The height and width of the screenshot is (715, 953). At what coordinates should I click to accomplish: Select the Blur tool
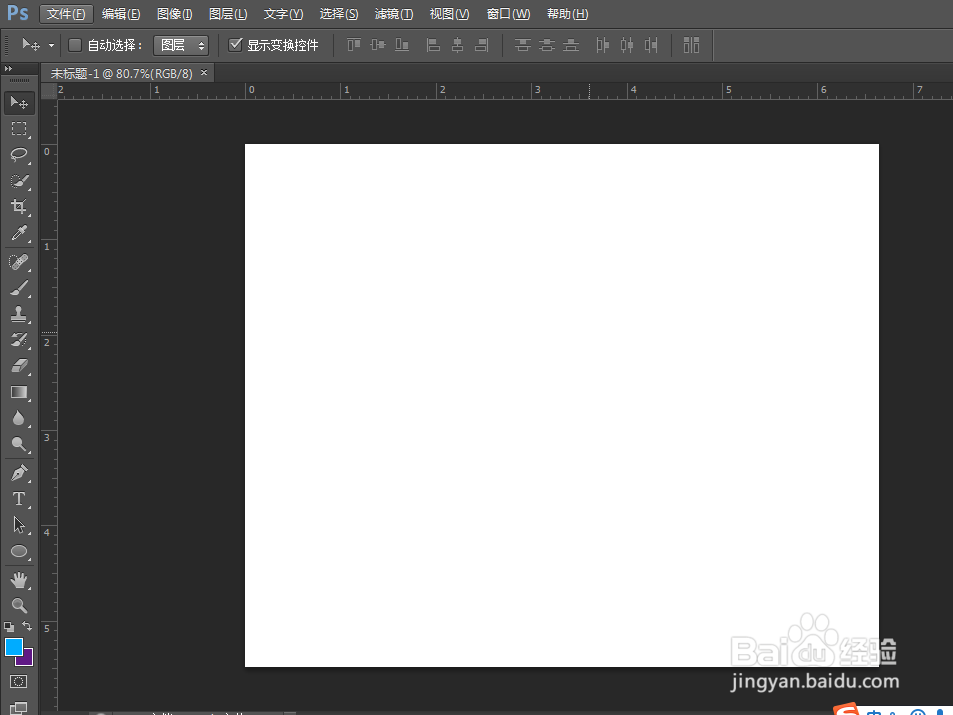click(19, 418)
